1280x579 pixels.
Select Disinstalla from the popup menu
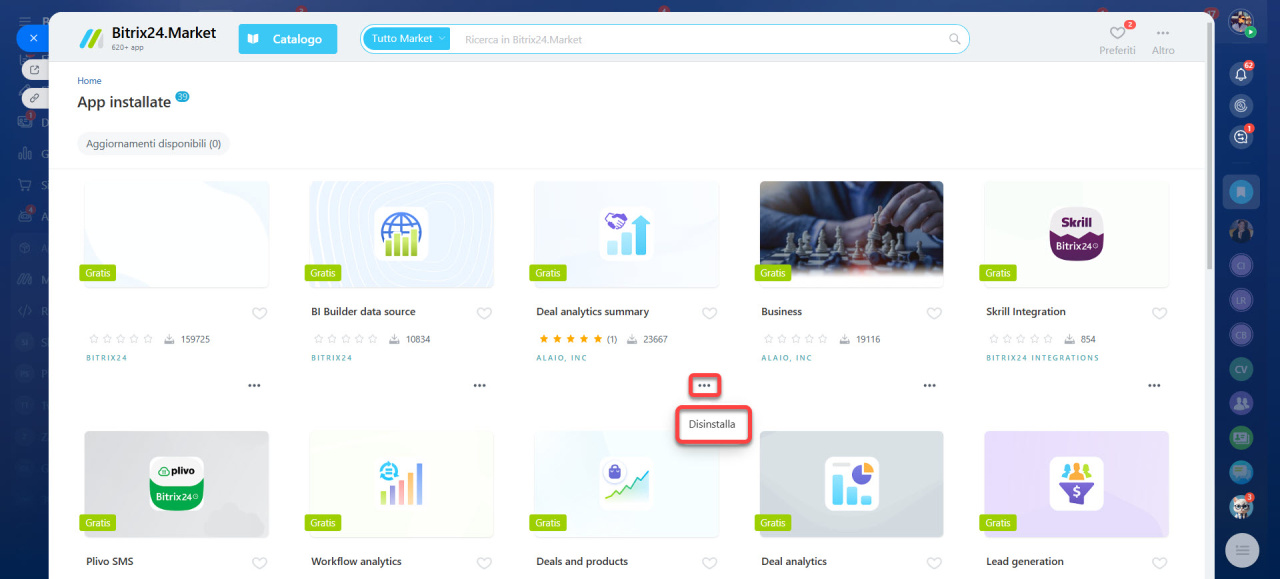pyautogui.click(x=712, y=424)
